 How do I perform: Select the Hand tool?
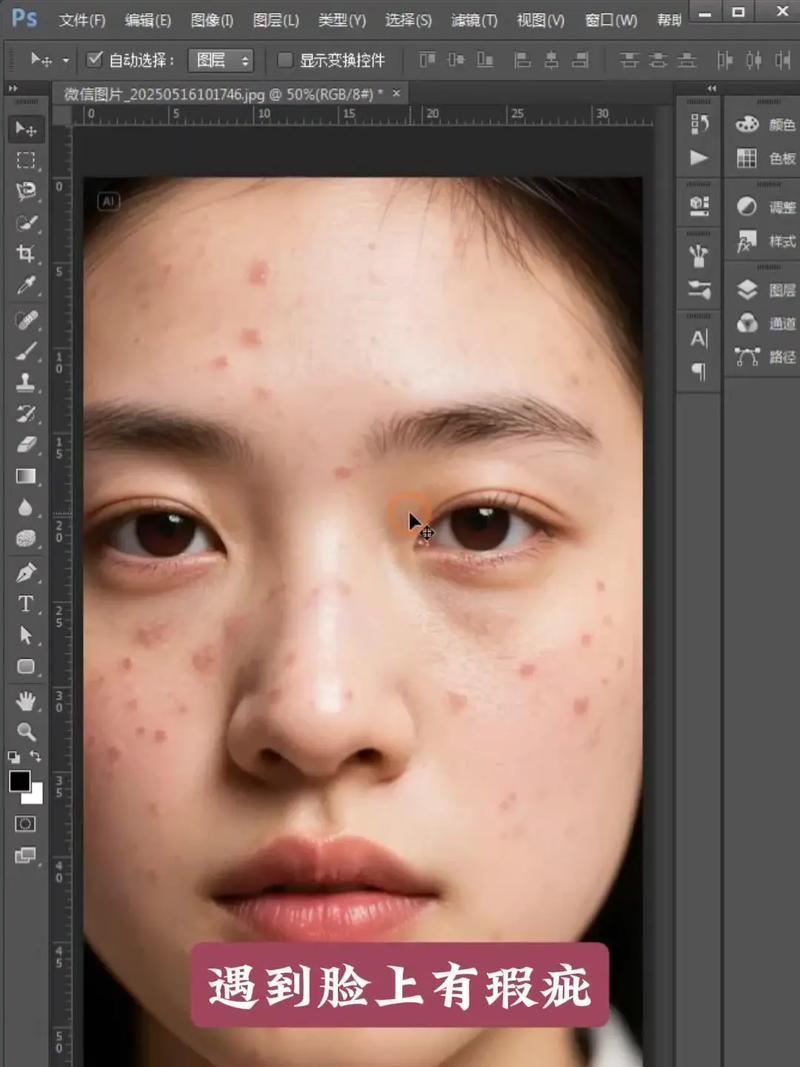click(x=26, y=700)
